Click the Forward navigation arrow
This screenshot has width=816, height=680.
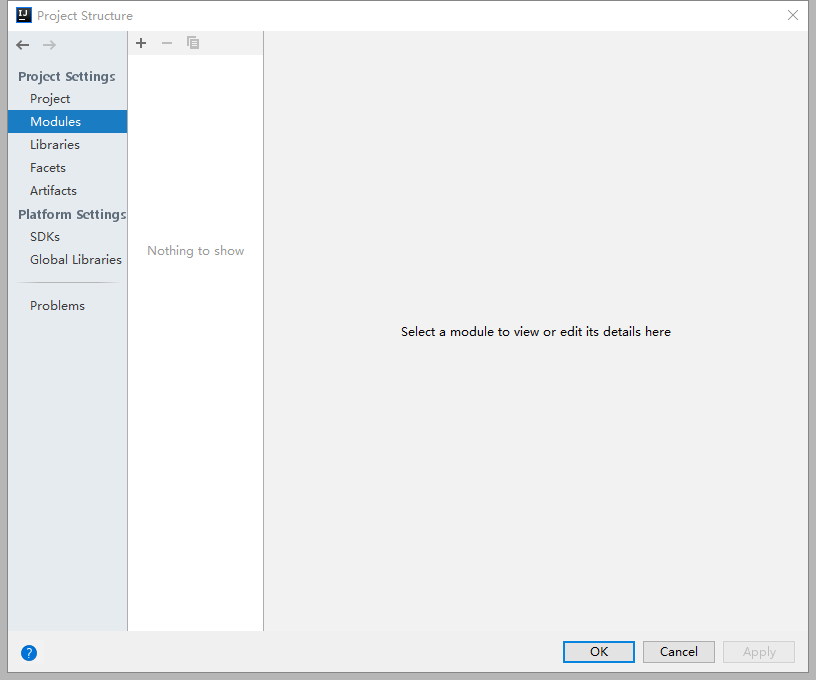pyautogui.click(x=49, y=44)
